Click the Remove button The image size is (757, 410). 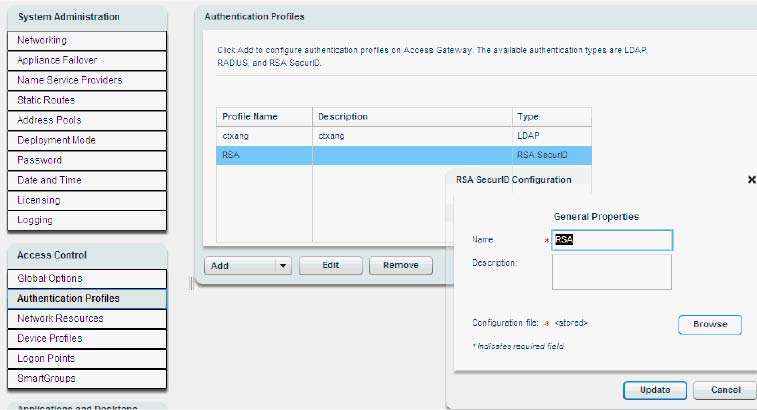pyautogui.click(x=401, y=266)
